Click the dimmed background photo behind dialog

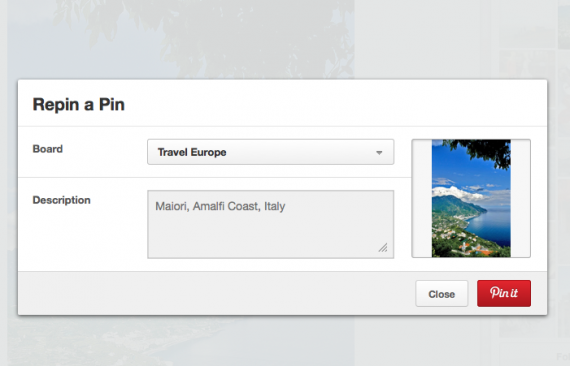click(182, 38)
